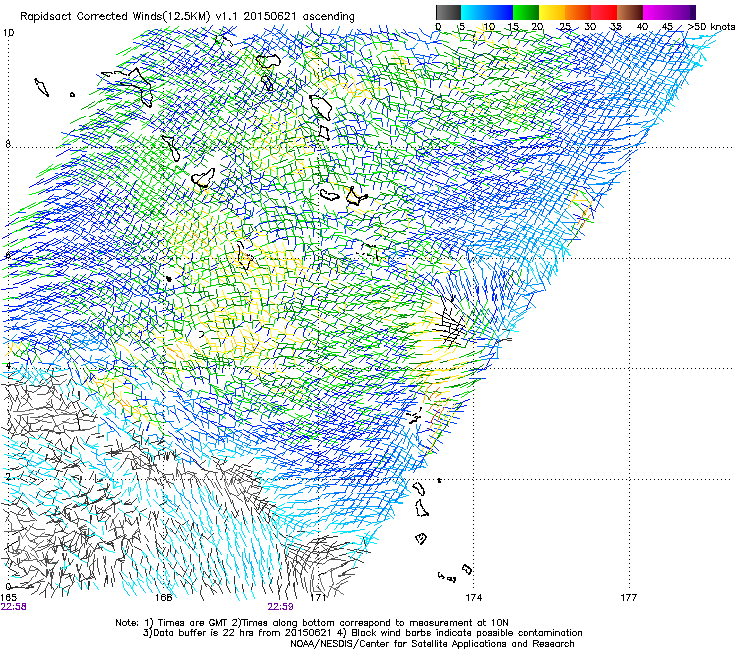Select the blue 5-15 knots legend swatch

click(487, 12)
